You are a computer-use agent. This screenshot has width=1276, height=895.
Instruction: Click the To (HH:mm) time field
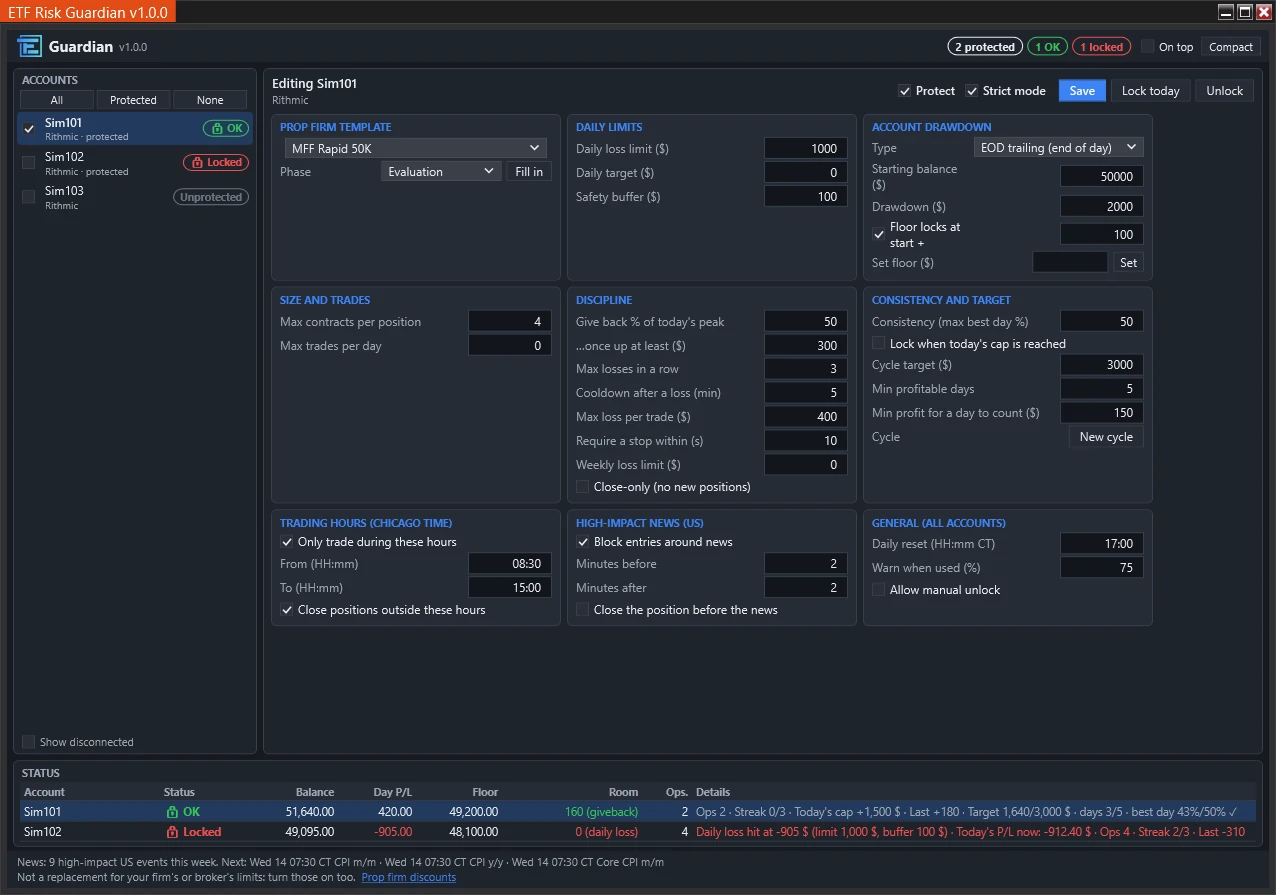[x=510, y=588]
